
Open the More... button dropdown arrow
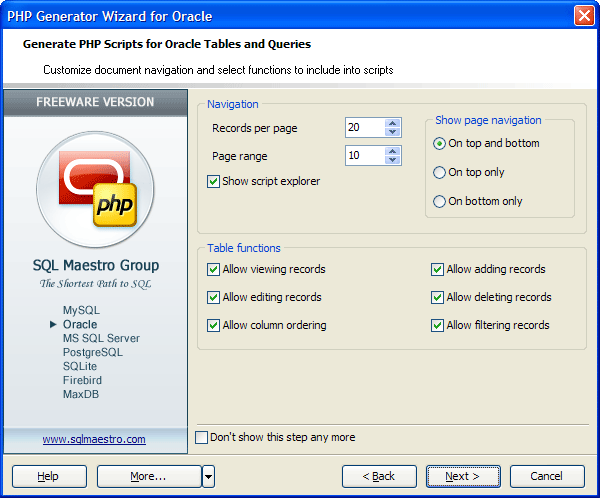(208, 477)
